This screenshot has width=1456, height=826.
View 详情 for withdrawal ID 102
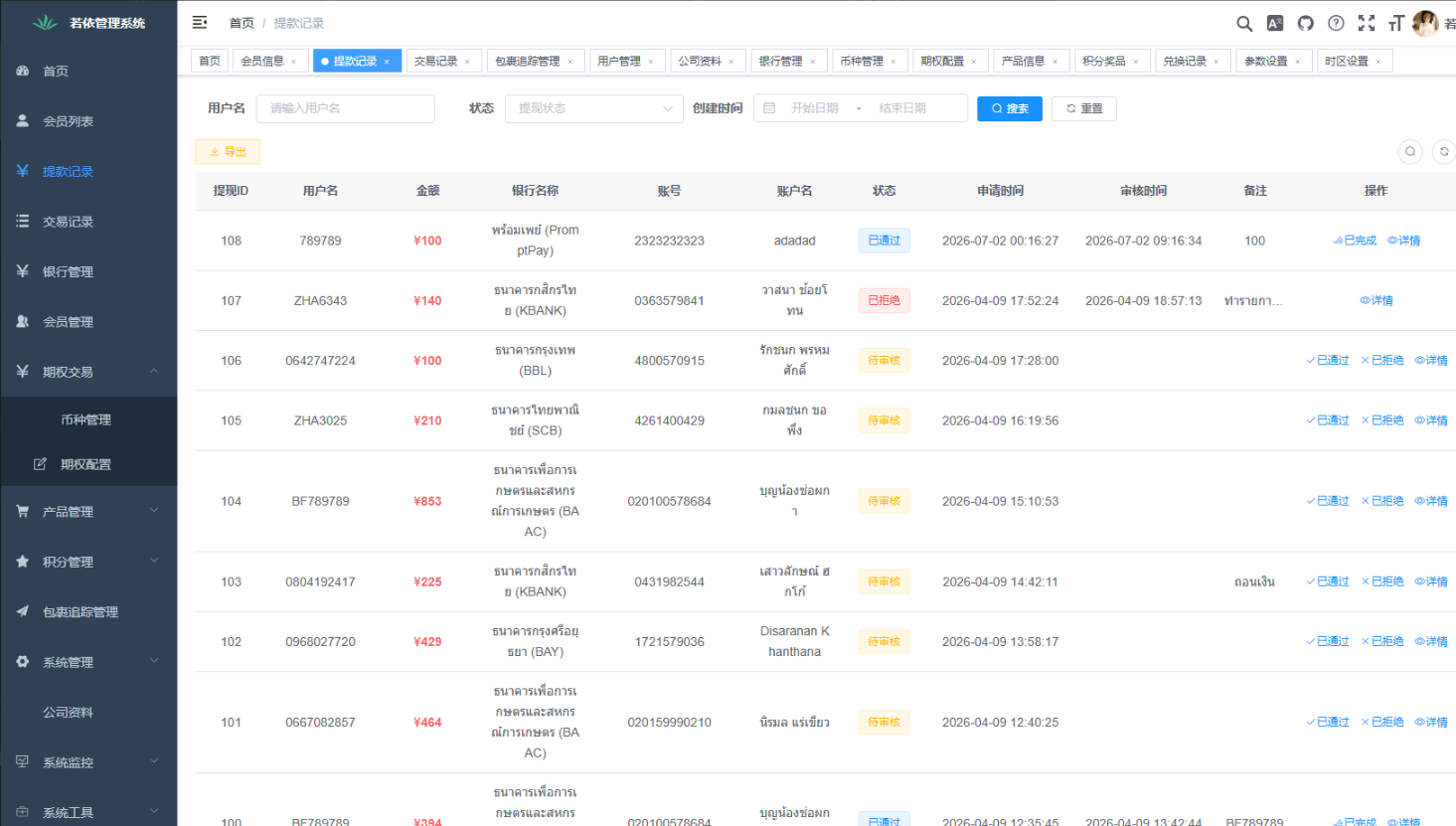(1431, 641)
